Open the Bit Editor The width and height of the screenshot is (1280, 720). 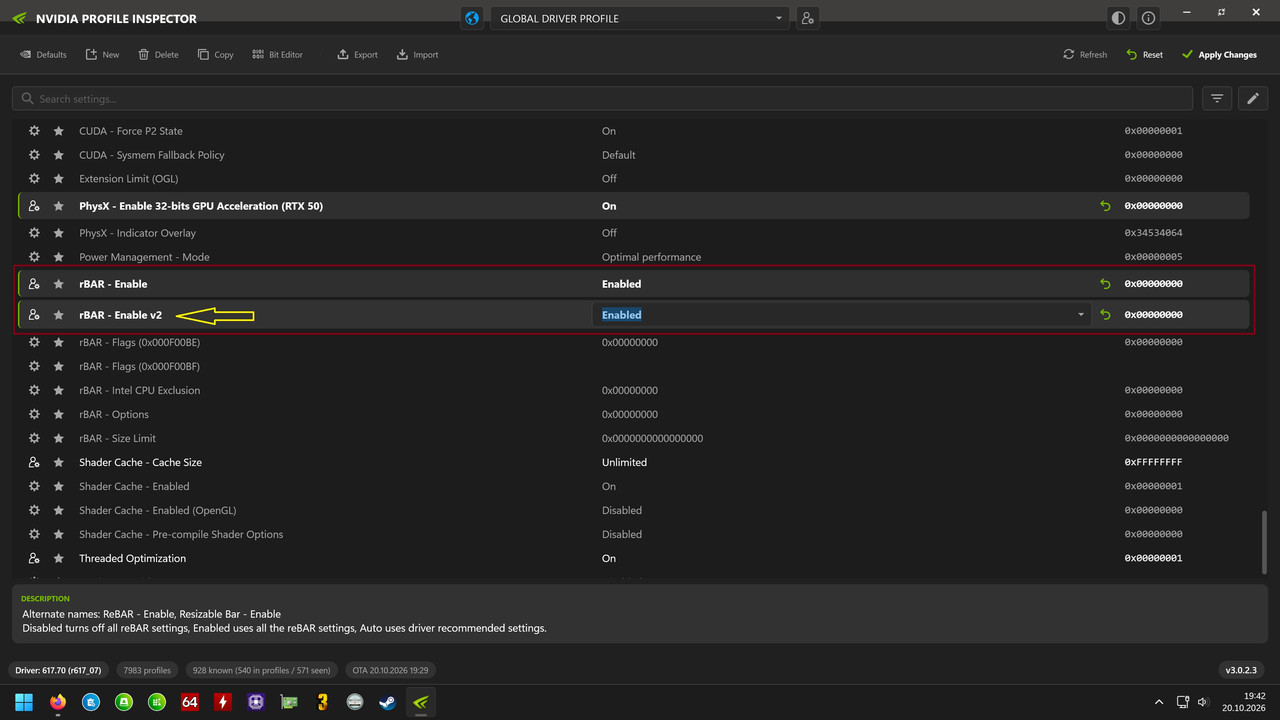[277, 55]
